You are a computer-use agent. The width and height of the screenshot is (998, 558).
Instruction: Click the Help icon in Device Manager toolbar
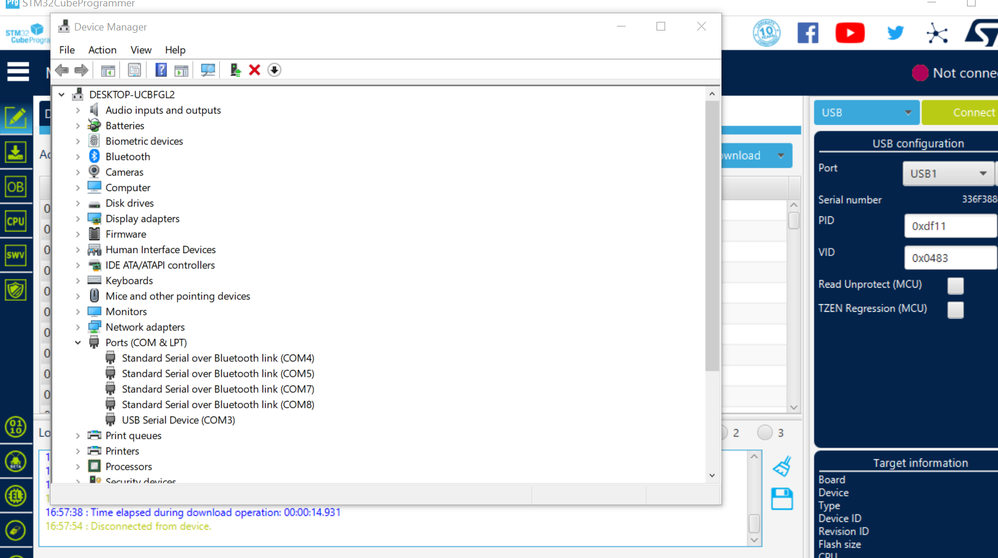161,70
